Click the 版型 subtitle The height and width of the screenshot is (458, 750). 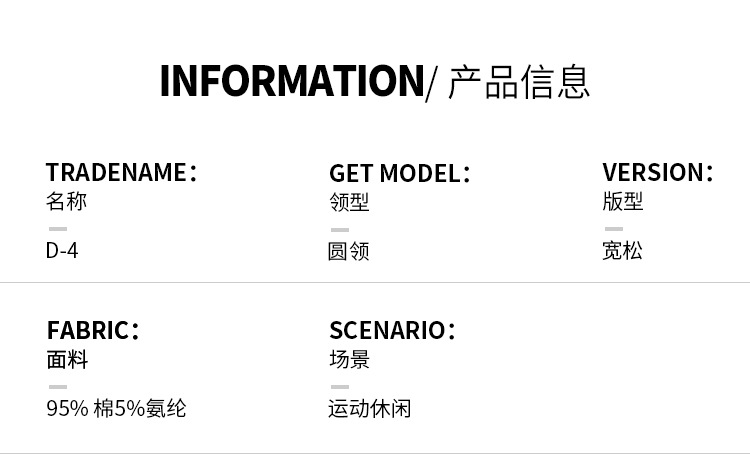623,201
